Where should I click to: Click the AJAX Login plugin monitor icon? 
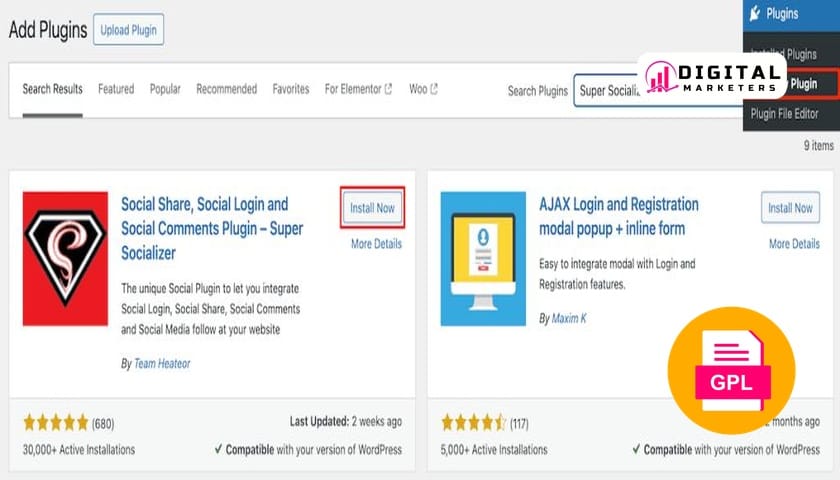tap(483, 258)
